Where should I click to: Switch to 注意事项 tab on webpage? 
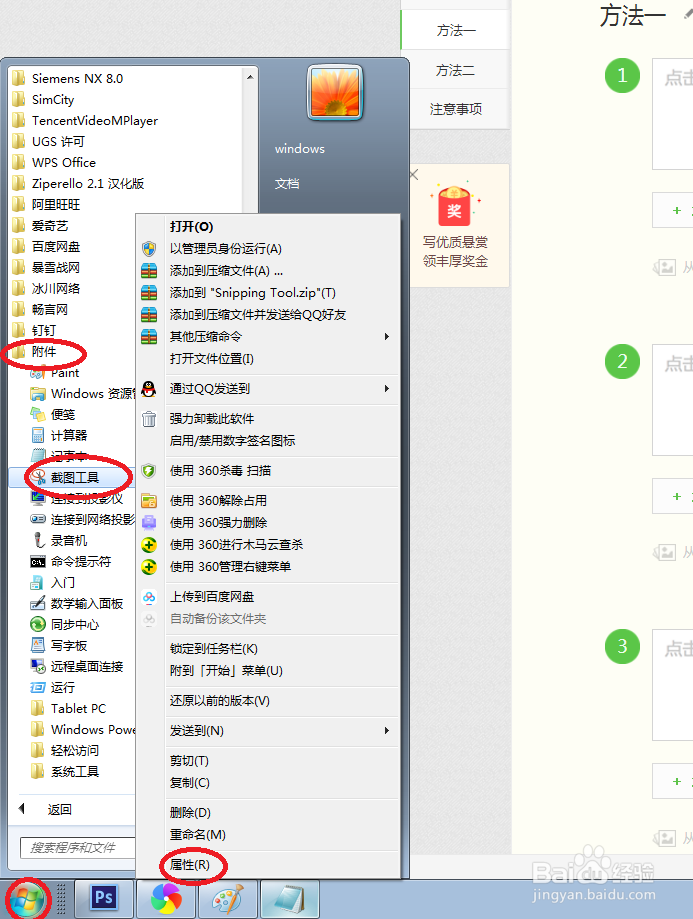456,109
